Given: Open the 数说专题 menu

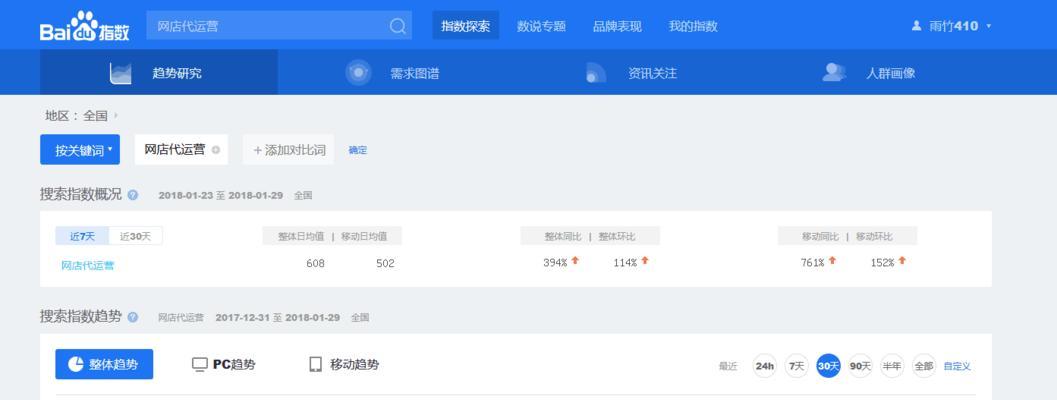Looking at the screenshot, I should [541, 26].
